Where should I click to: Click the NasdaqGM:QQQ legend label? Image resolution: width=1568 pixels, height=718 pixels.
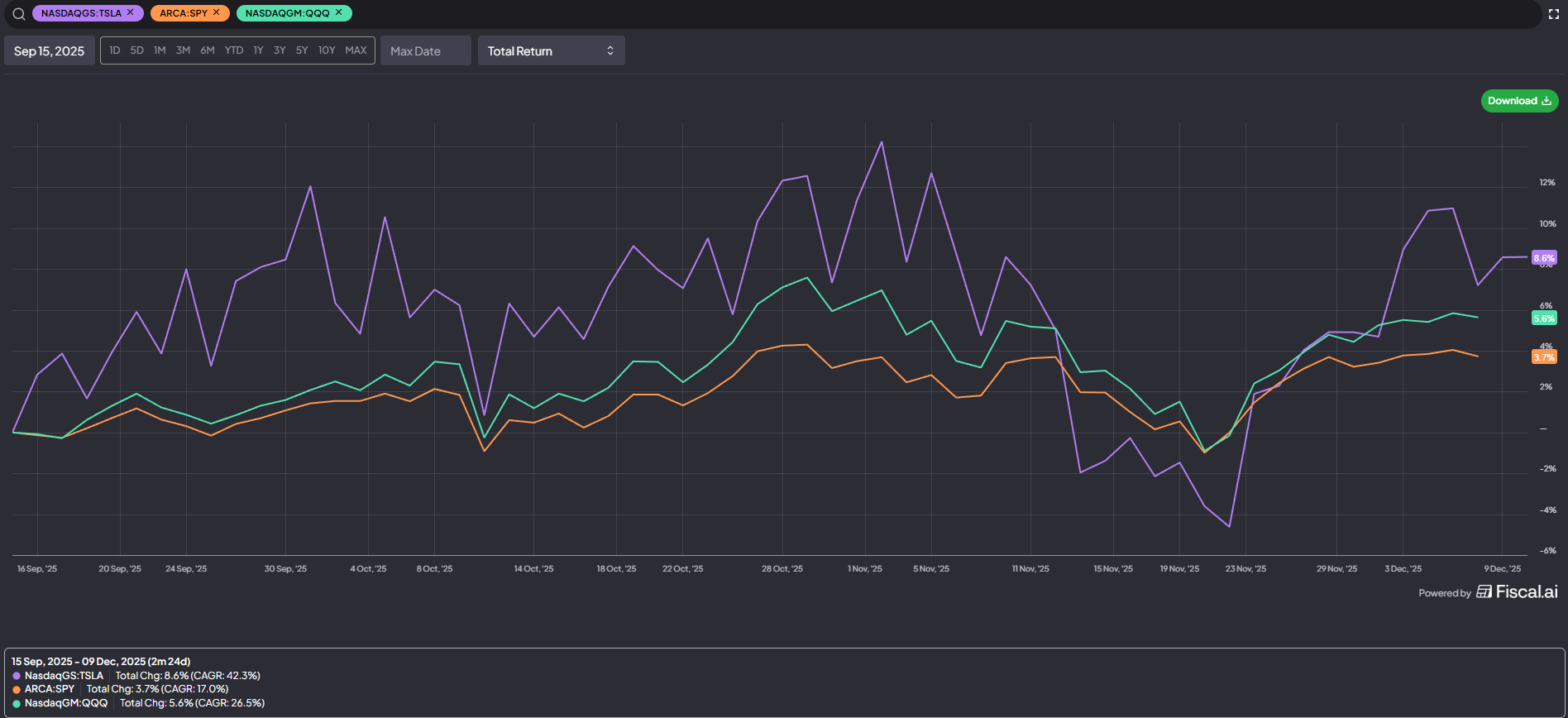point(66,703)
